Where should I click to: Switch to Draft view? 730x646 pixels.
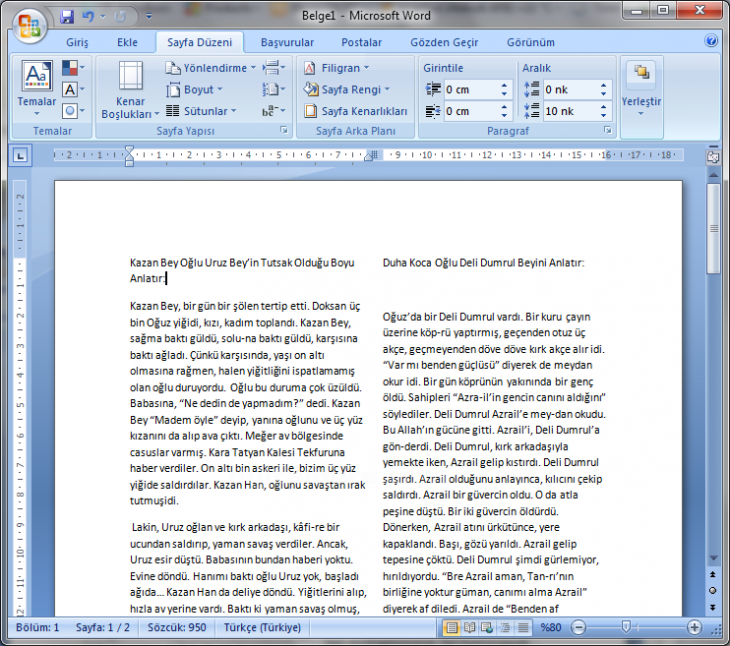[523, 628]
